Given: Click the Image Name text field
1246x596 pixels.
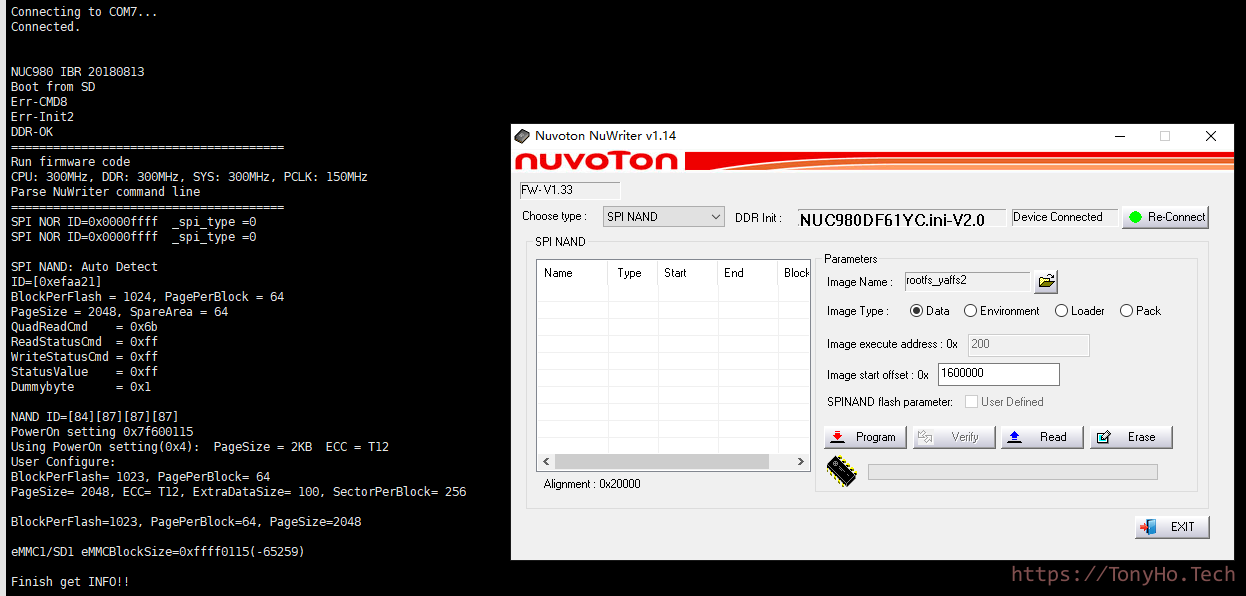Looking at the screenshot, I should click(966, 282).
